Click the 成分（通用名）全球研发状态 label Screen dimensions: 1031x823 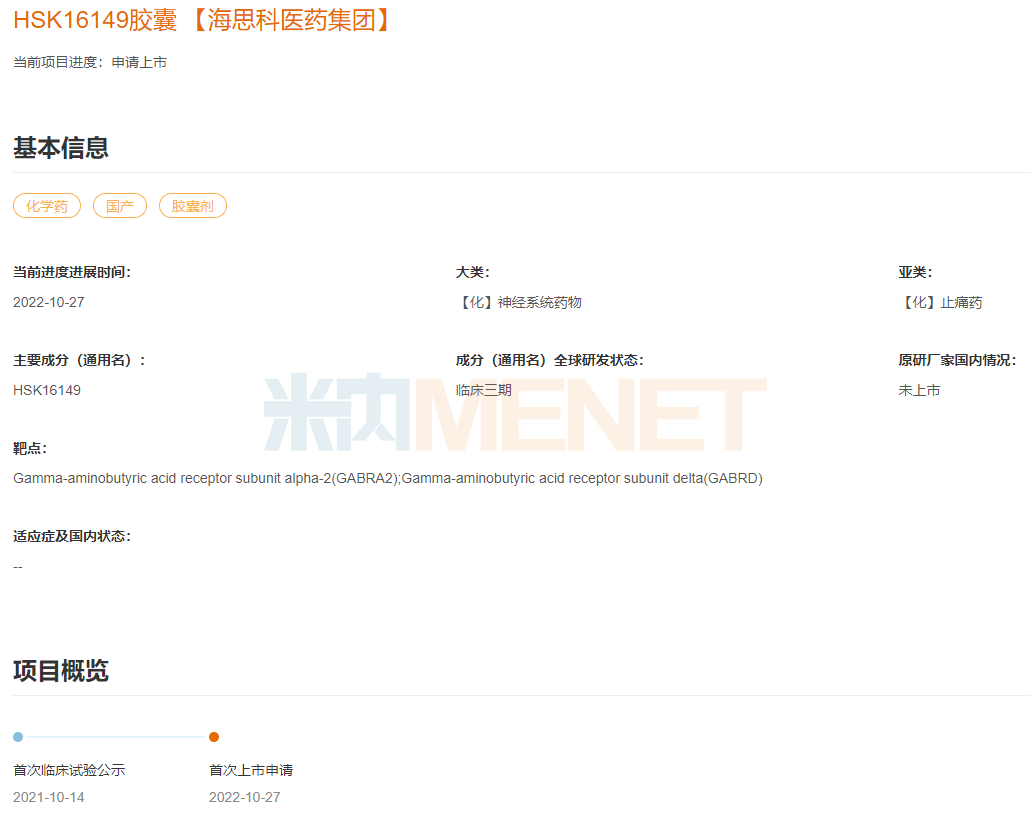pyautogui.click(x=550, y=360)
